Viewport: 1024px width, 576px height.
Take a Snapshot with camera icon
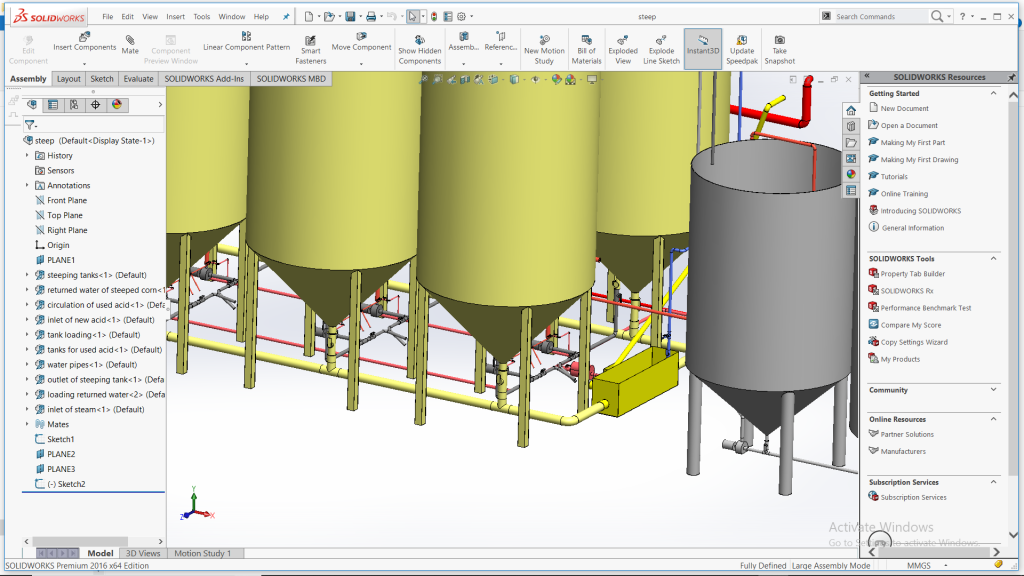pos(780,41)
